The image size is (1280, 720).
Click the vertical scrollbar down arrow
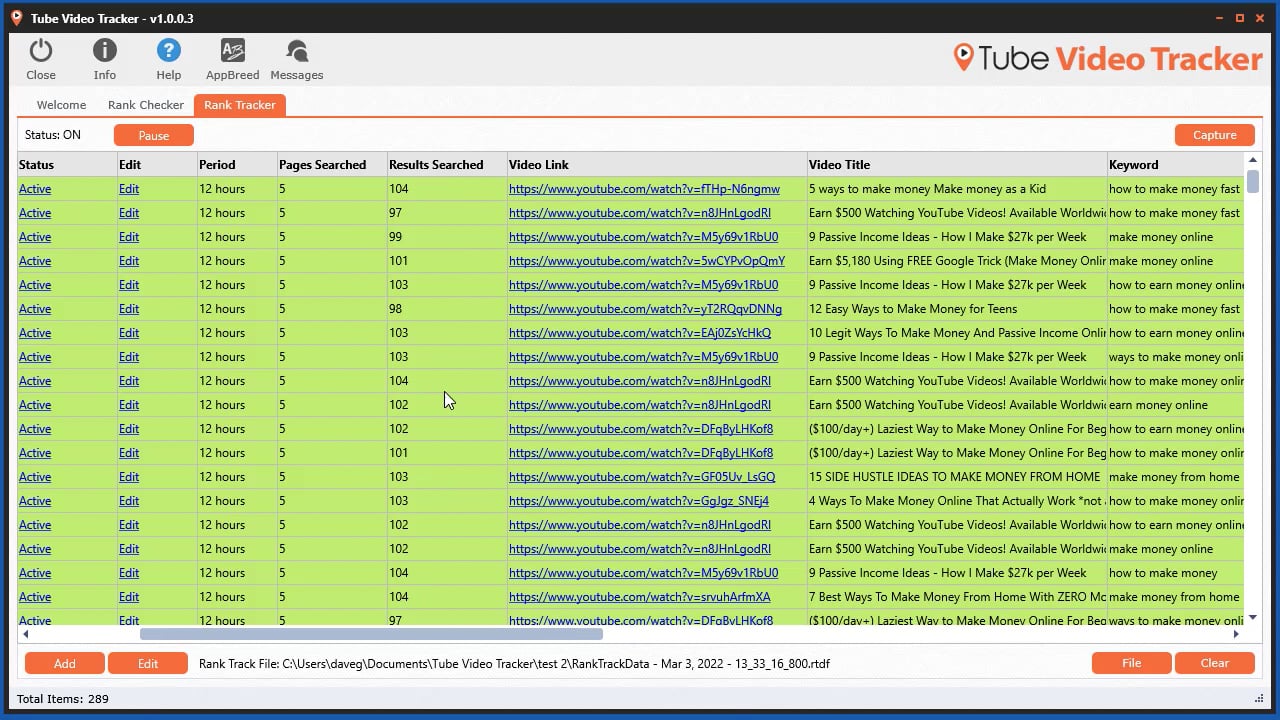click(x=1253, y=619)
